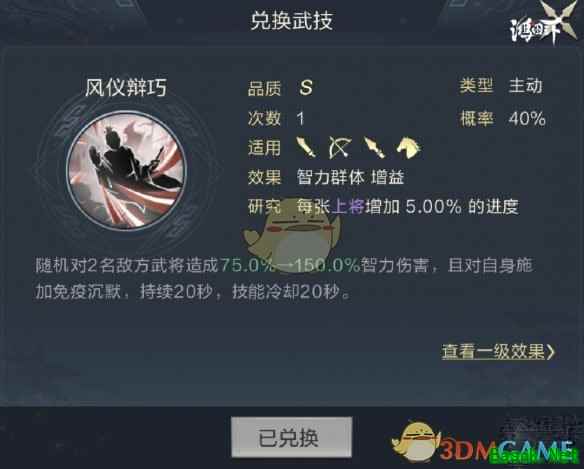Click the purple 上将 text
The height and width of the screenshot is (469, 584).
(348, 206)
